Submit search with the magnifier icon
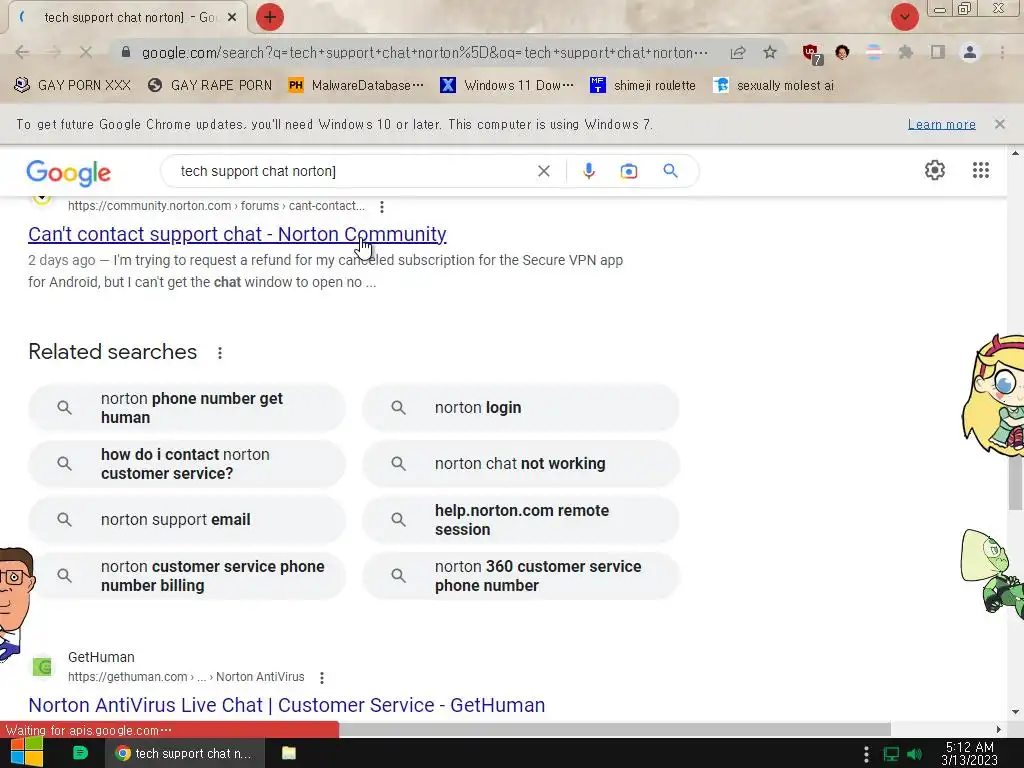The width and height of the screenshot is (1024, 768). [670, 171]
